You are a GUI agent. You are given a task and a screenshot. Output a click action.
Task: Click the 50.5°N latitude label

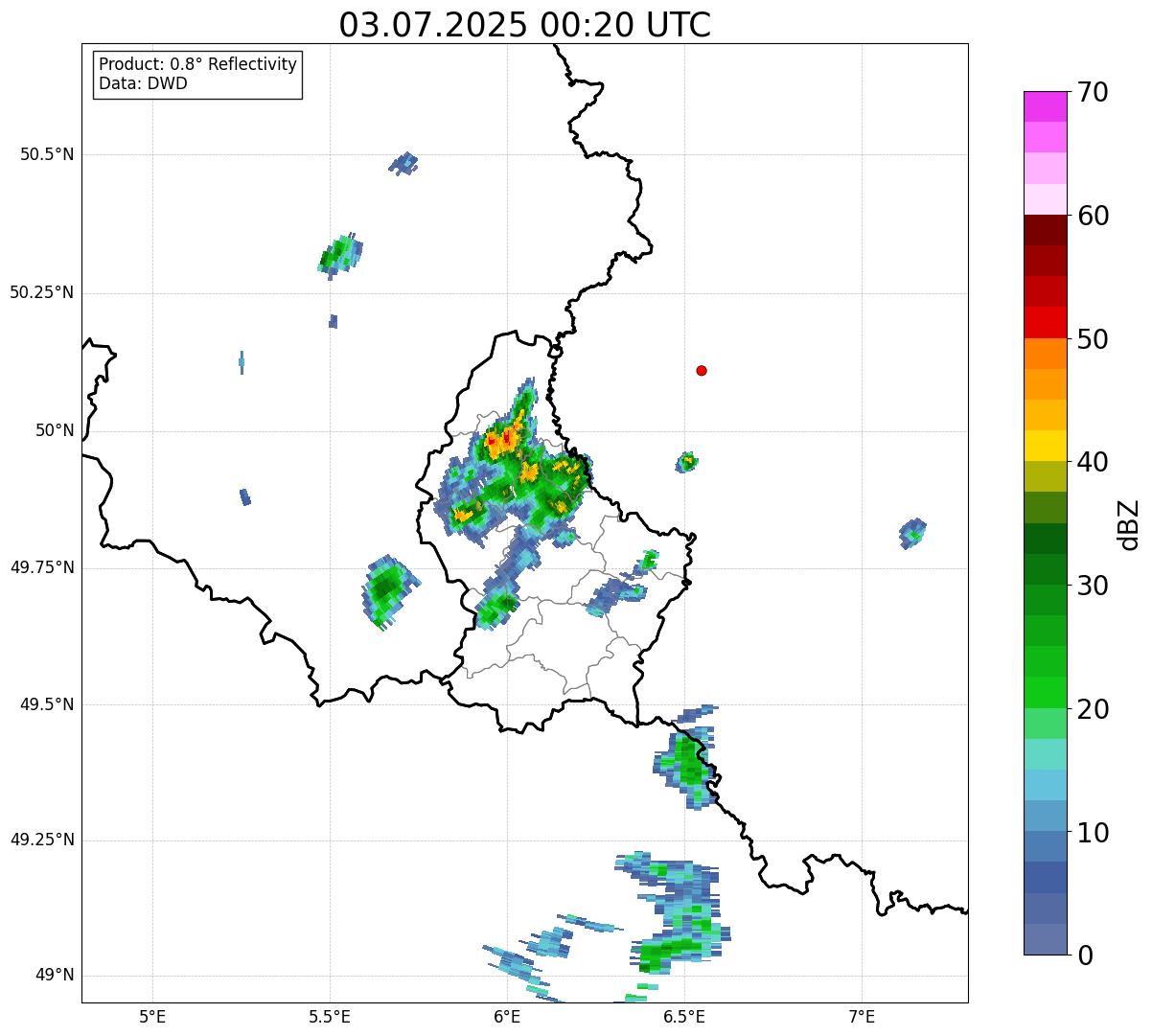[x=46, y=154]
